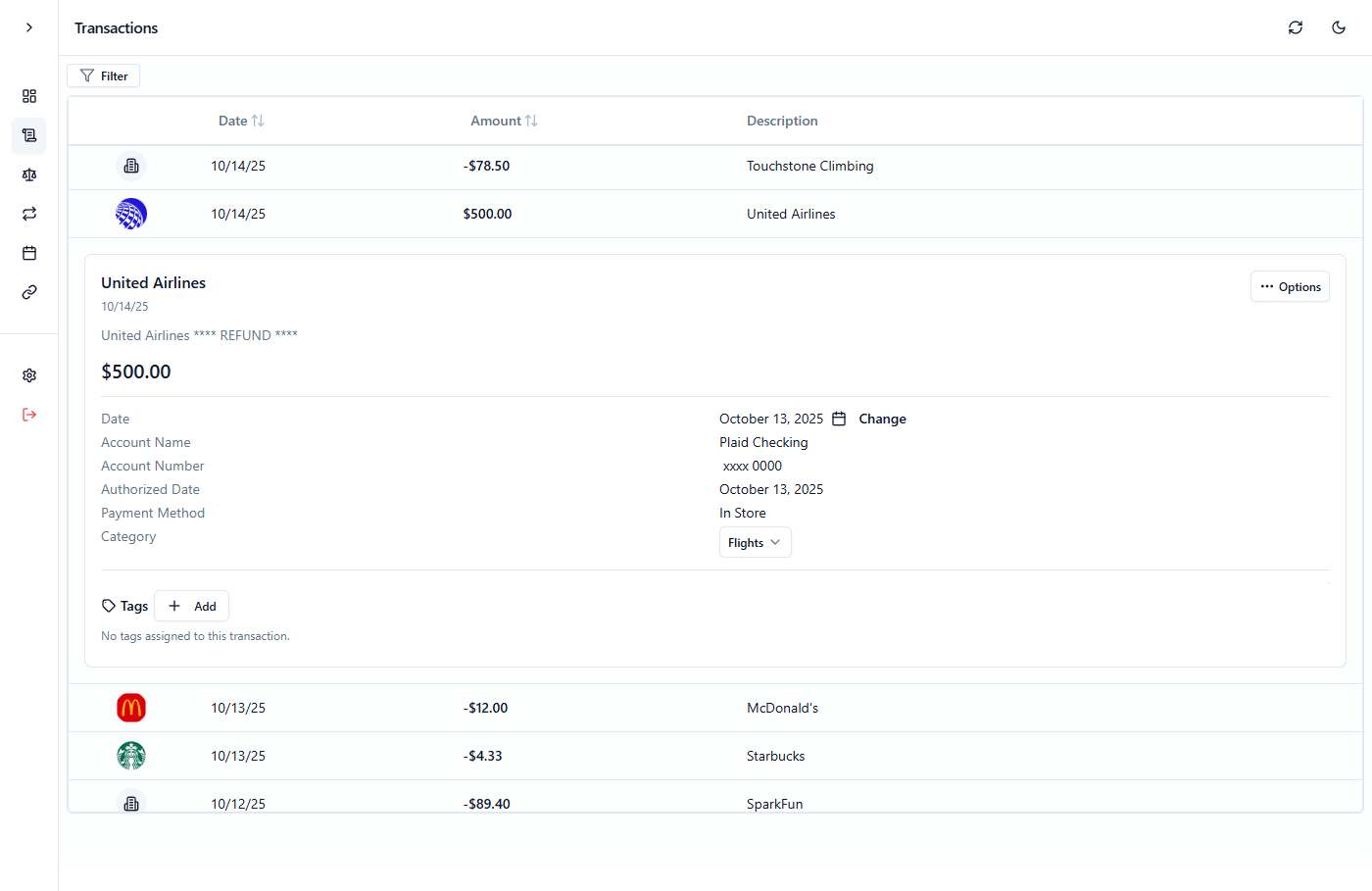
Task: Log out using the red sign-out icon
Action: pos(29,414)
